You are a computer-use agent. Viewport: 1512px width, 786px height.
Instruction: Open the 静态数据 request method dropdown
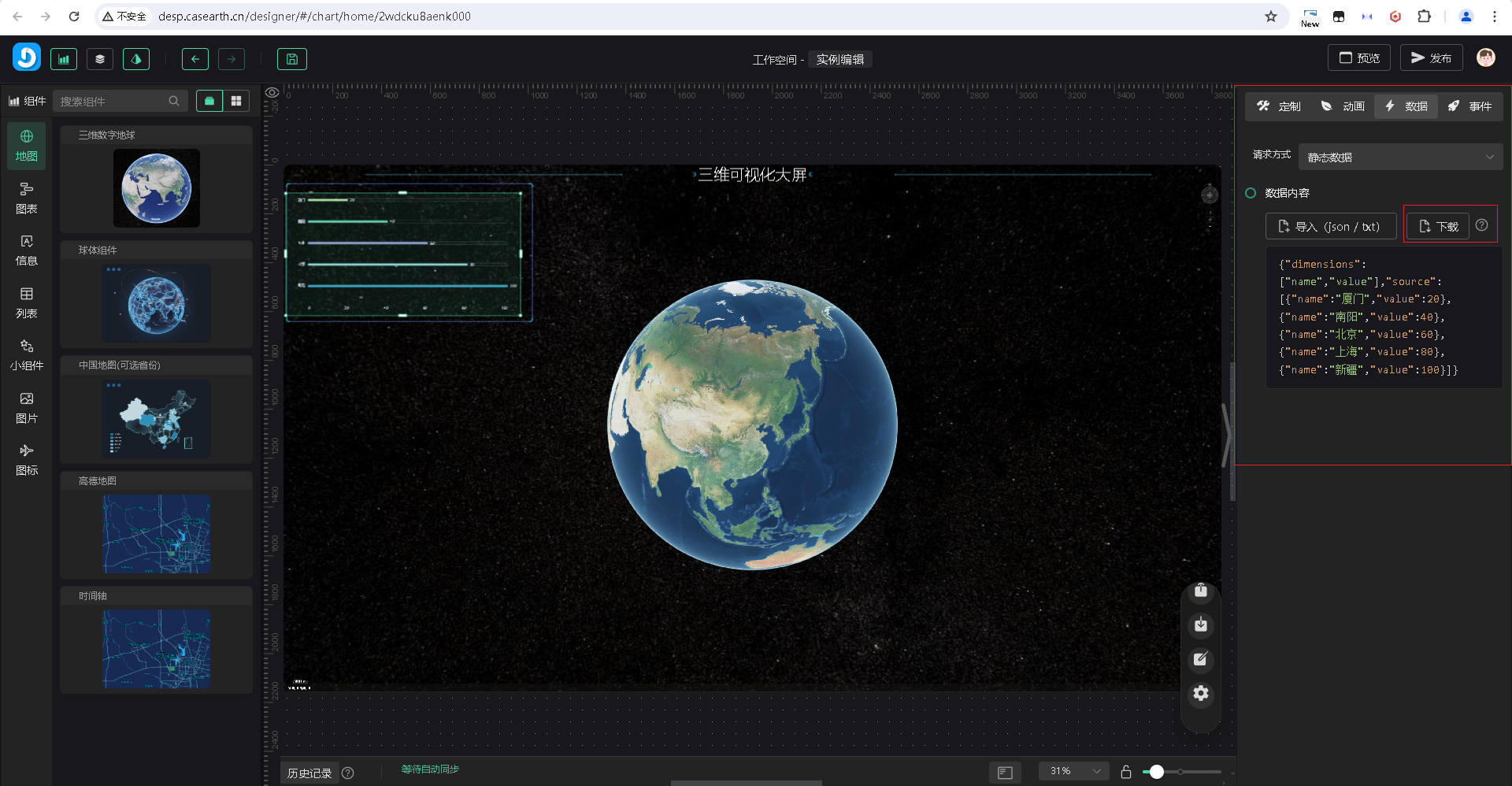1400,157
